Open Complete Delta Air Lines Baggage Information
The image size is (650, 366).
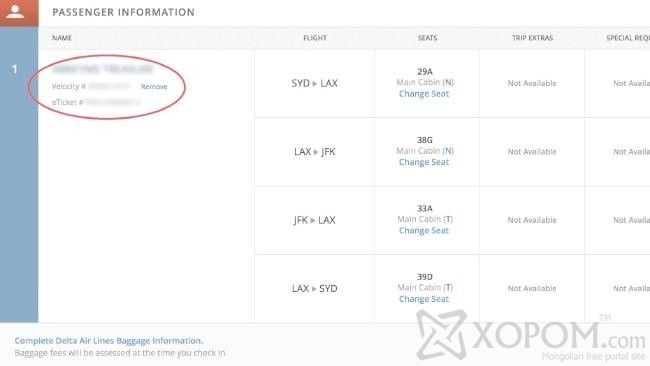click(109, 341)
